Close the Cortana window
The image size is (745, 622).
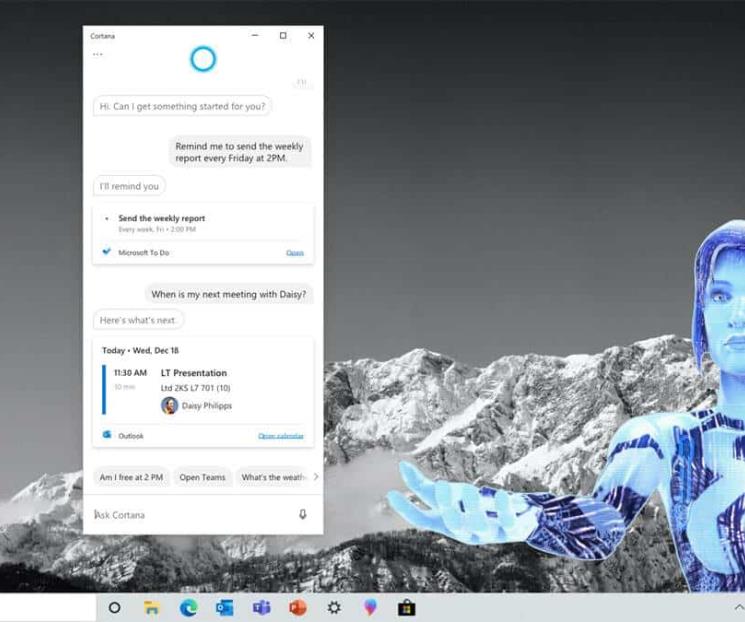[311, 36]
